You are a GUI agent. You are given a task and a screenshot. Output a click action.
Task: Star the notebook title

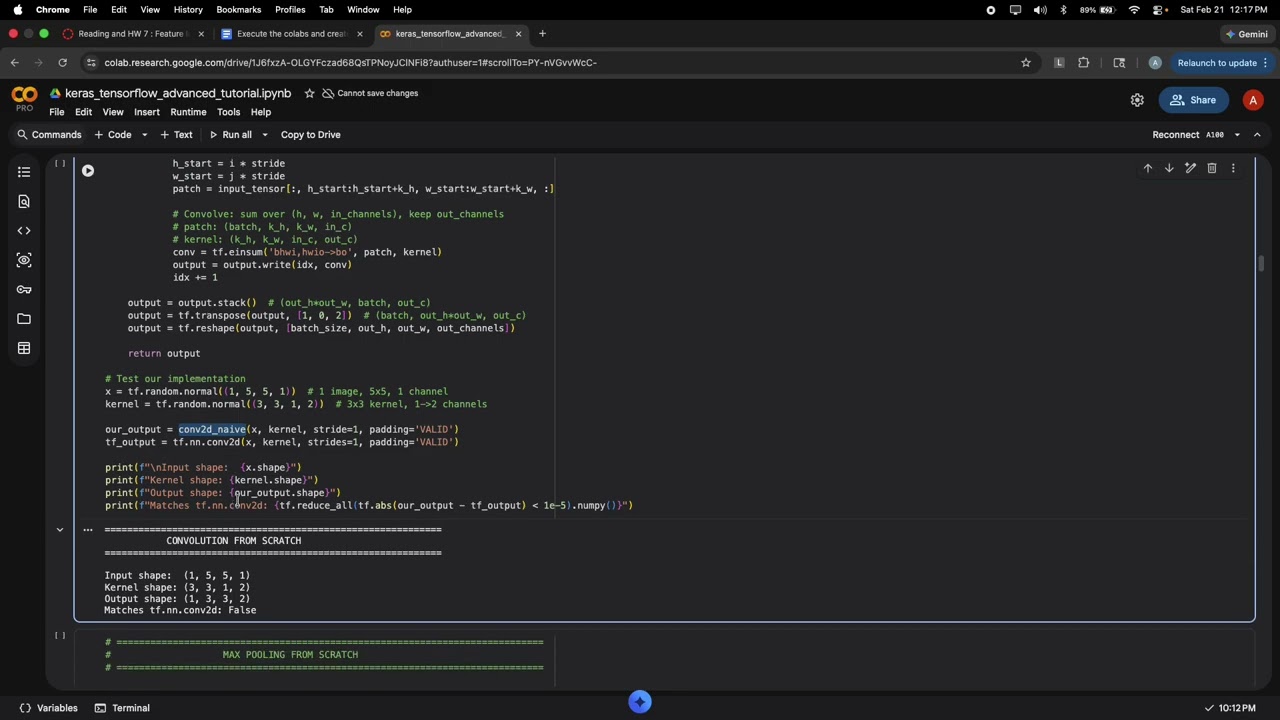(309, 93)
